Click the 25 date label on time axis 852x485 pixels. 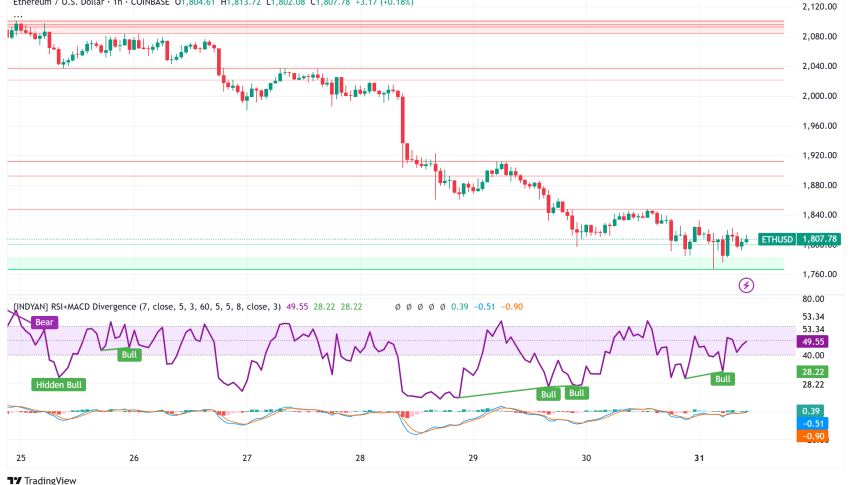(21, 458)
